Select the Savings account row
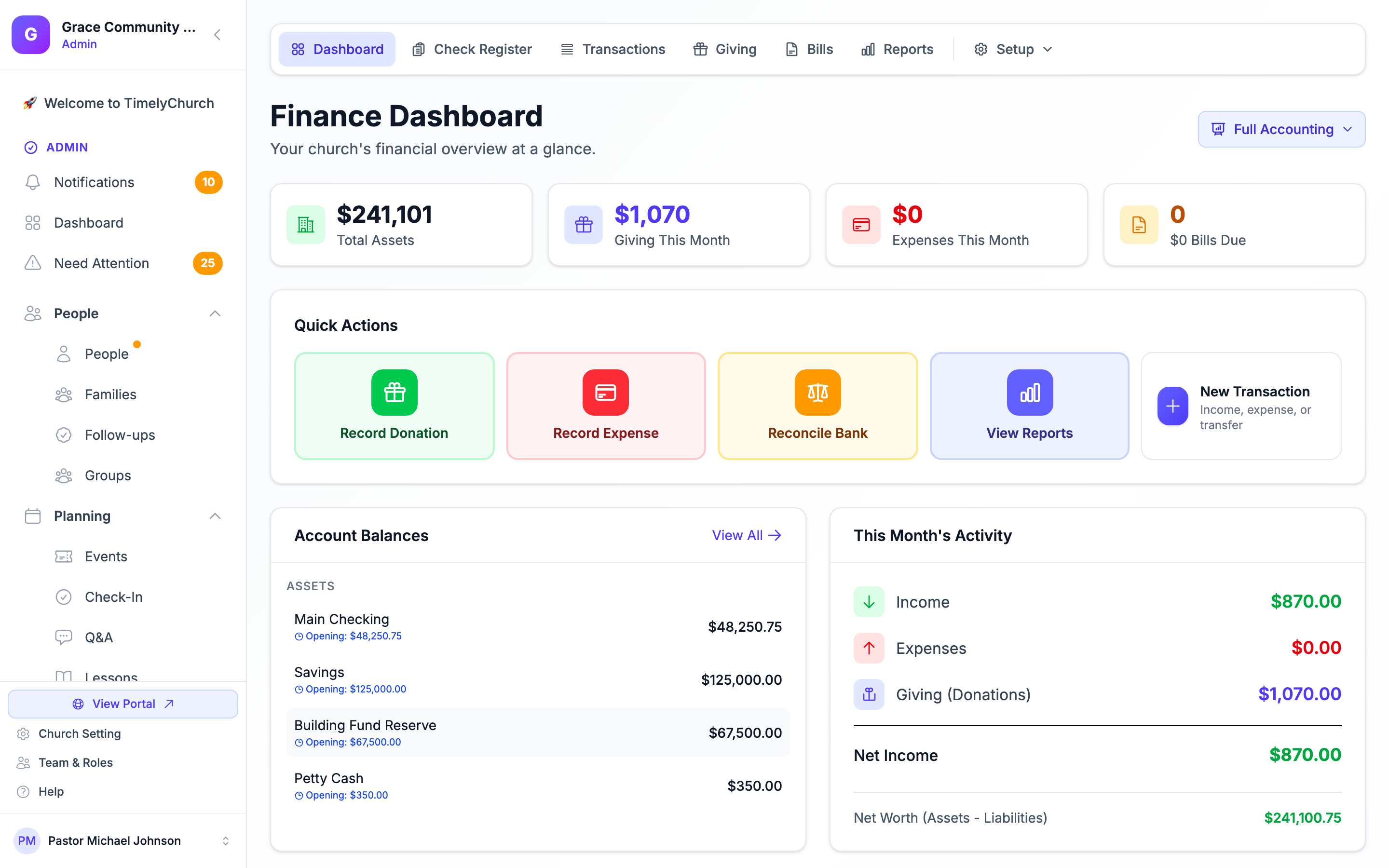1389x868 pixels. 538,680
